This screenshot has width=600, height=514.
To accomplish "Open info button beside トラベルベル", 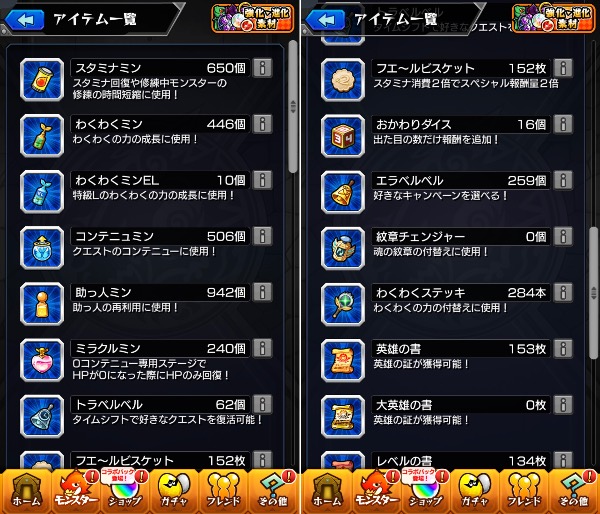I will tap(263, 405).
